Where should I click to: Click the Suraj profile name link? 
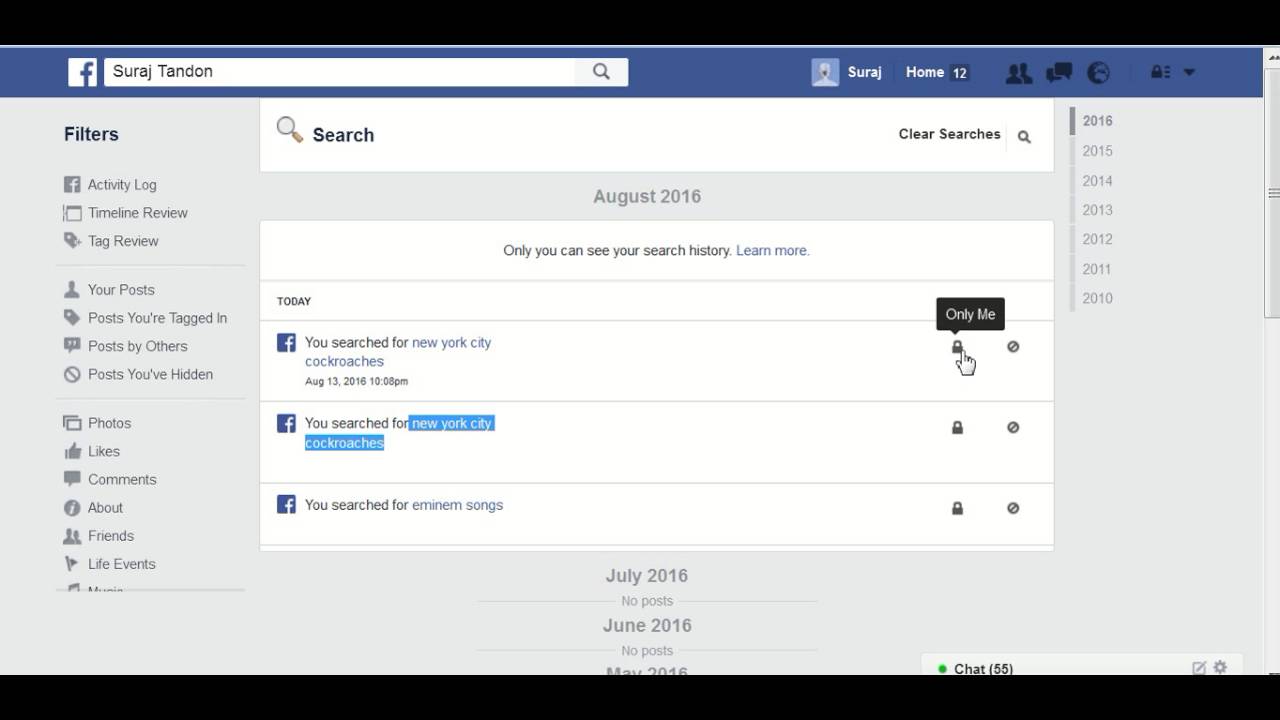tap(864, 72)
